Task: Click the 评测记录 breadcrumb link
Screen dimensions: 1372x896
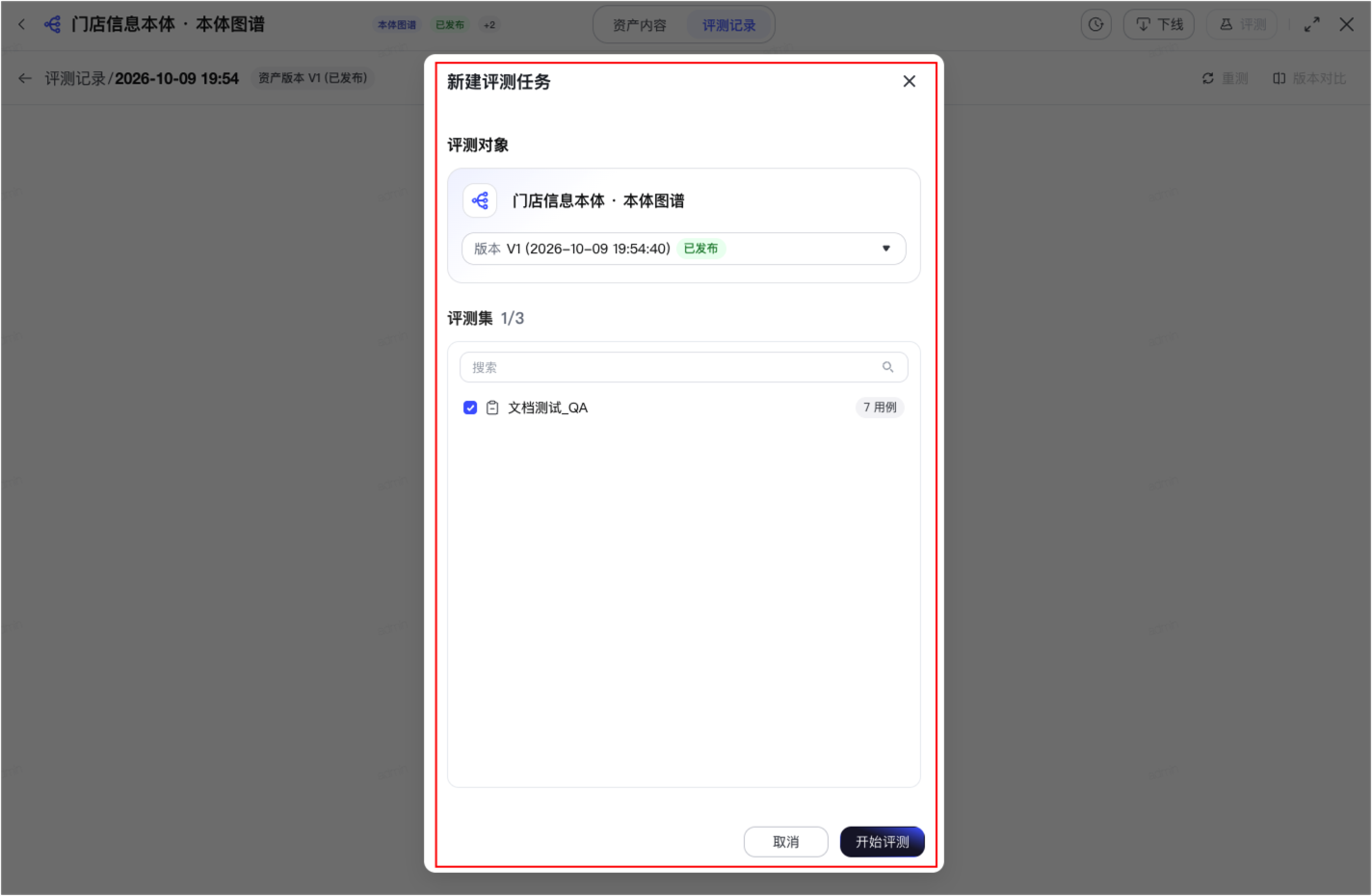Action: pos(75,78)
